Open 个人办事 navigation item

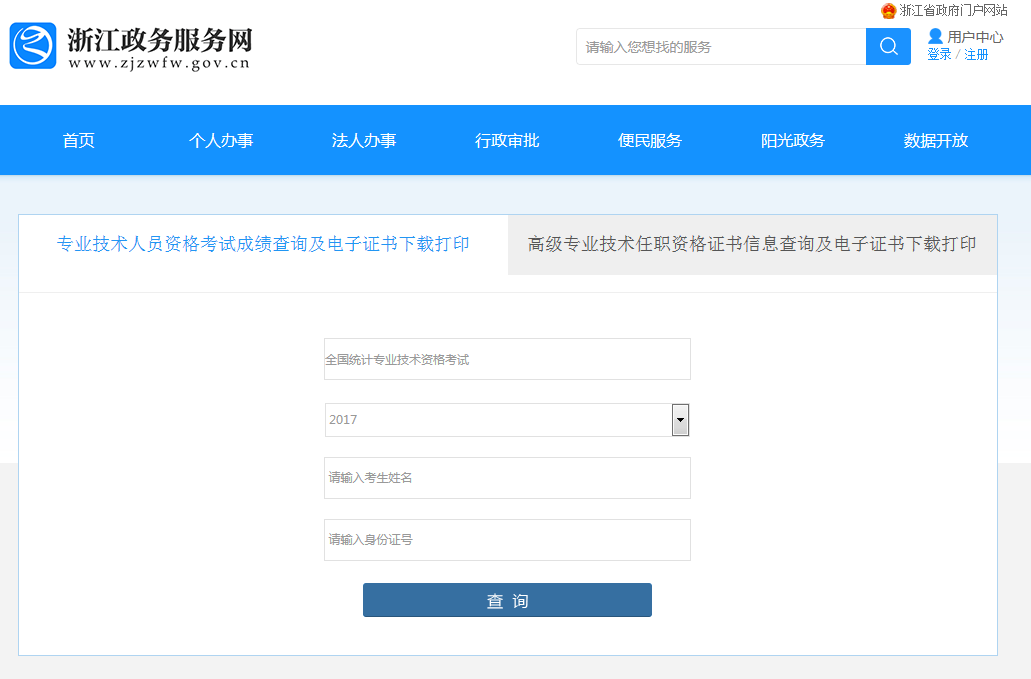click(221, 141)
